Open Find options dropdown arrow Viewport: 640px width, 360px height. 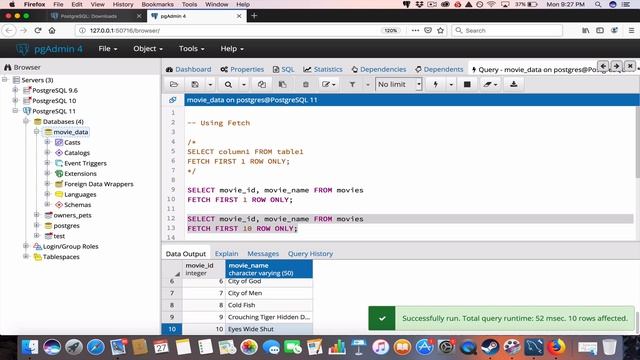tap(244, 84)
